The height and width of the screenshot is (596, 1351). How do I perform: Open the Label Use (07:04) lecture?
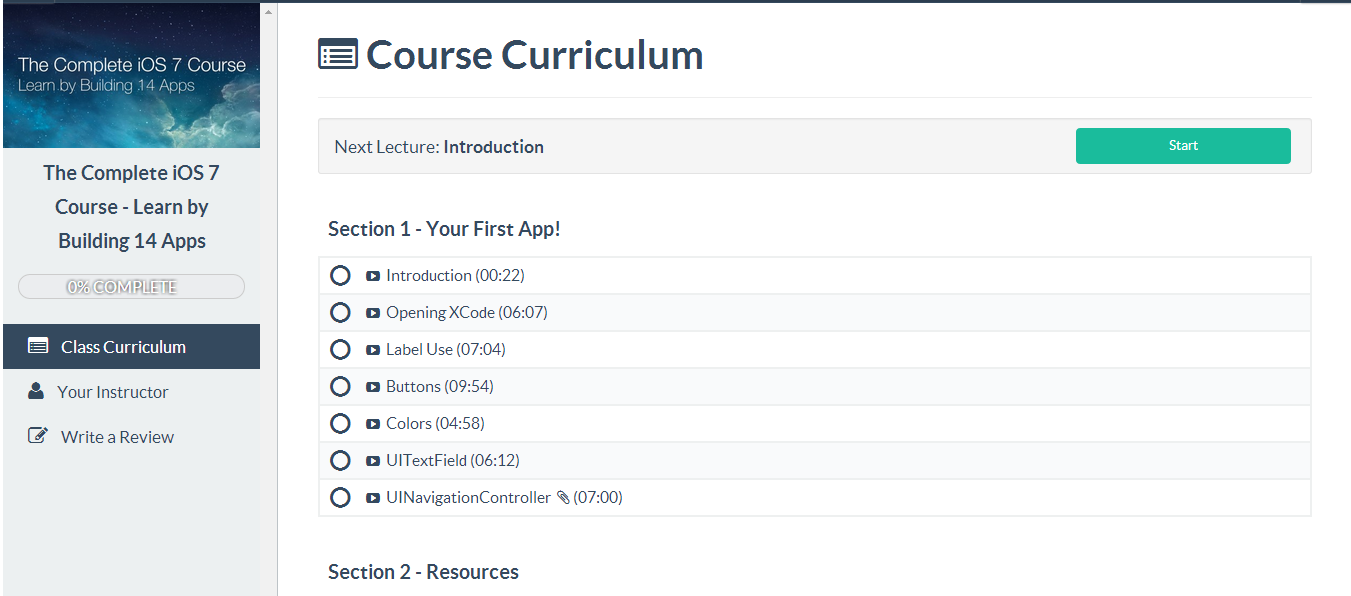tap(446, 350)
